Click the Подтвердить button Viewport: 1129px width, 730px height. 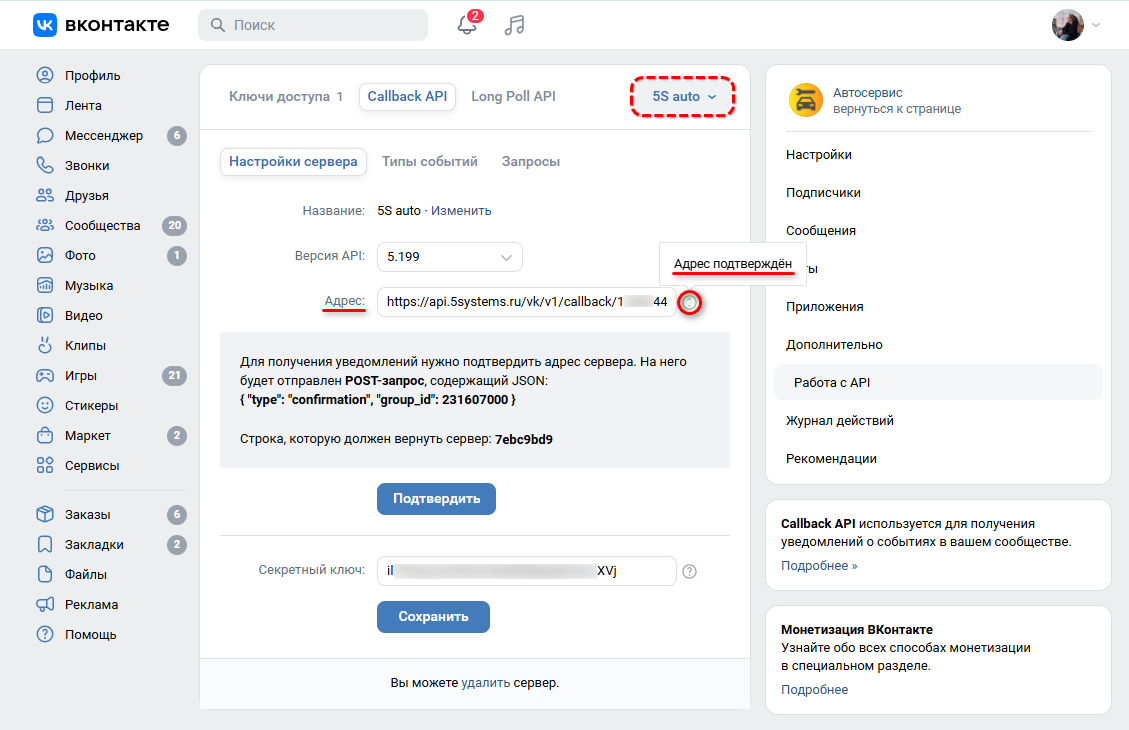click(x=436, y=498)
